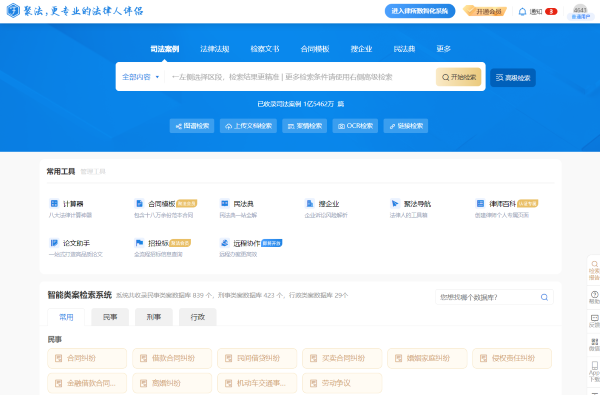Click the 上传文稿检索 button
This screenshot has width=600, height=395.
[x=248, y=126]
